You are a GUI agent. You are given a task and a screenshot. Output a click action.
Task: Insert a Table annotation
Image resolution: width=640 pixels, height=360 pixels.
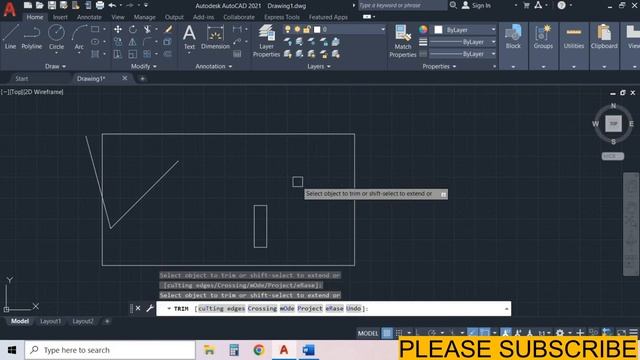click(237, 54)
